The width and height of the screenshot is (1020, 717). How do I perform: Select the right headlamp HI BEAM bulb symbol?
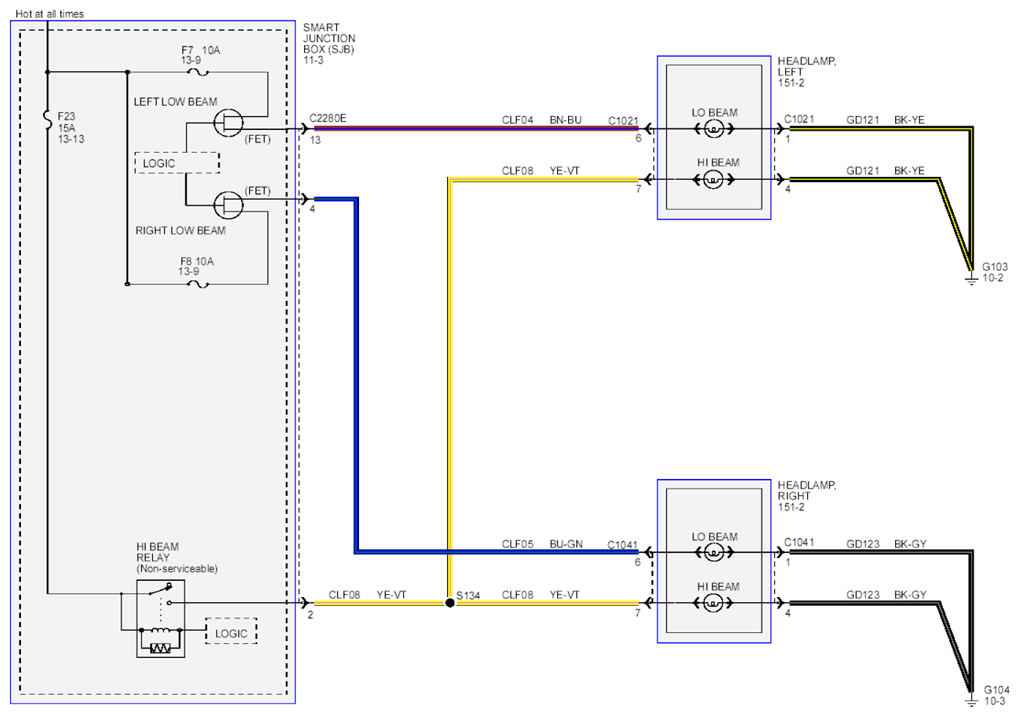click(714, 603)
